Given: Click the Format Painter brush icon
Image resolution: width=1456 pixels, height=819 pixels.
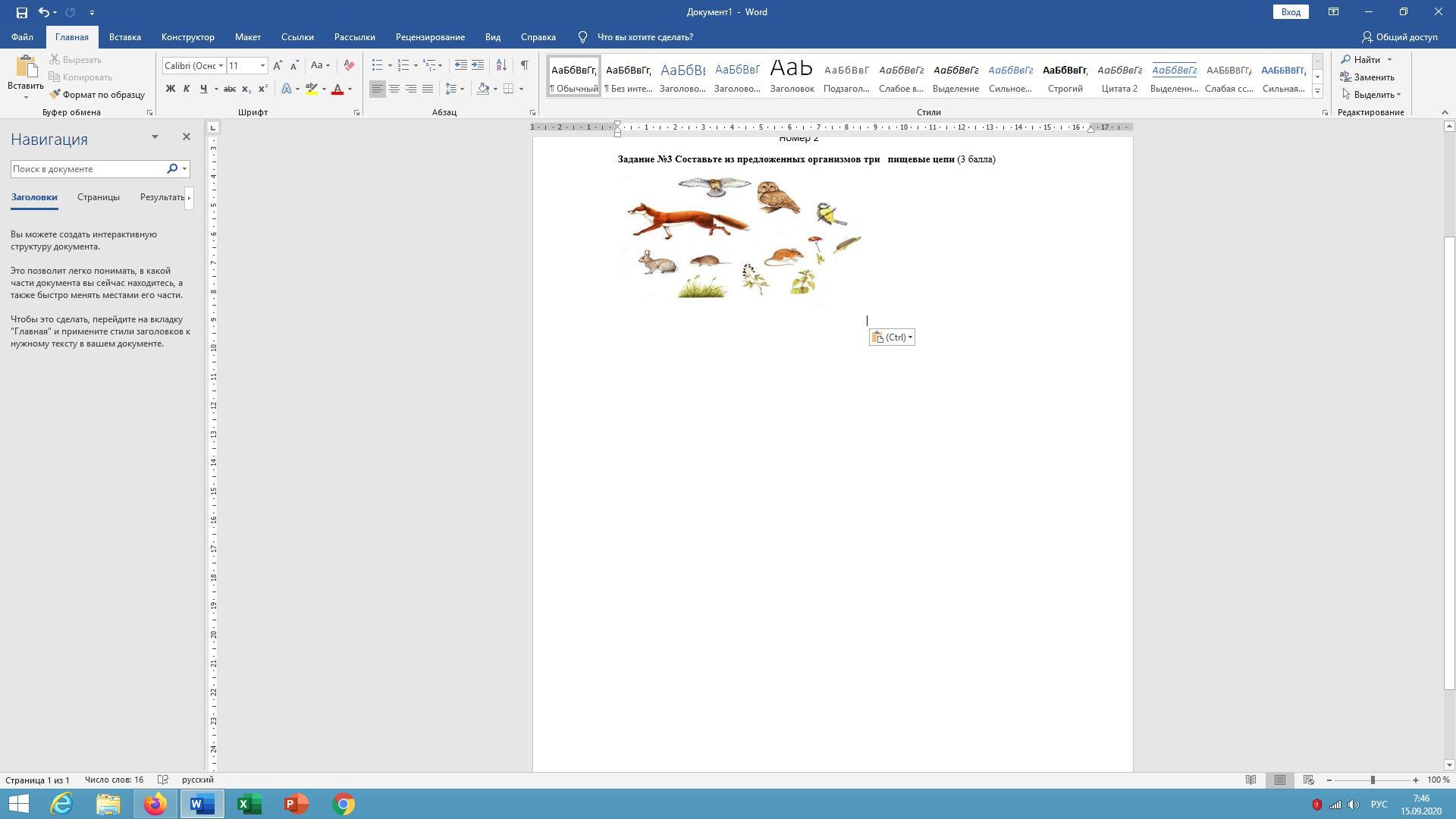Looking at the screenshot, I should coord(55,95).
